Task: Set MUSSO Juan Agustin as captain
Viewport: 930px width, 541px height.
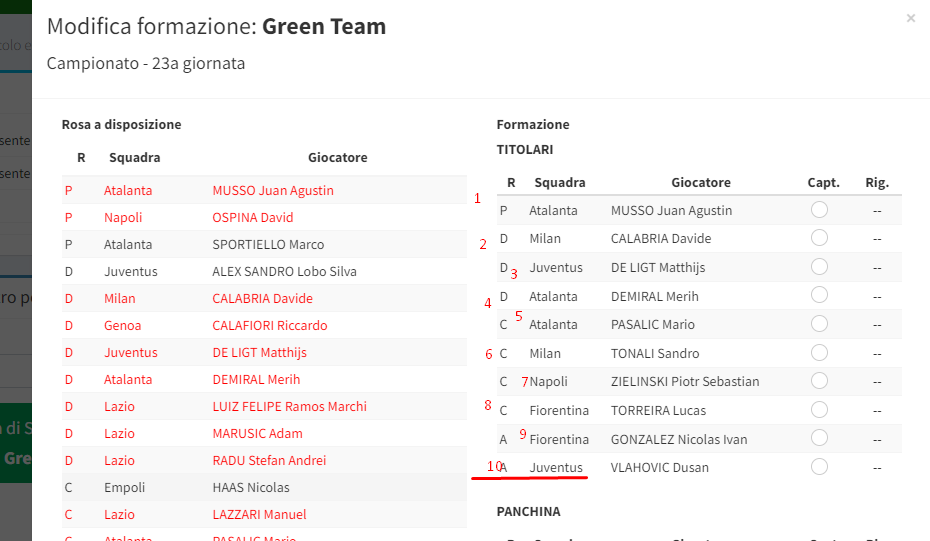Action: pos(819,210)
